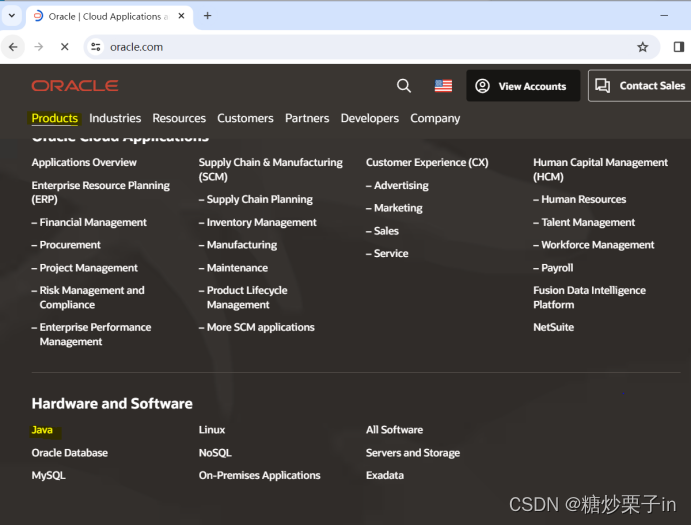Image resolution: width=692 pixels, height=525 pixels.
Task: Open Applications Overview link
Action: coord(84,162)
